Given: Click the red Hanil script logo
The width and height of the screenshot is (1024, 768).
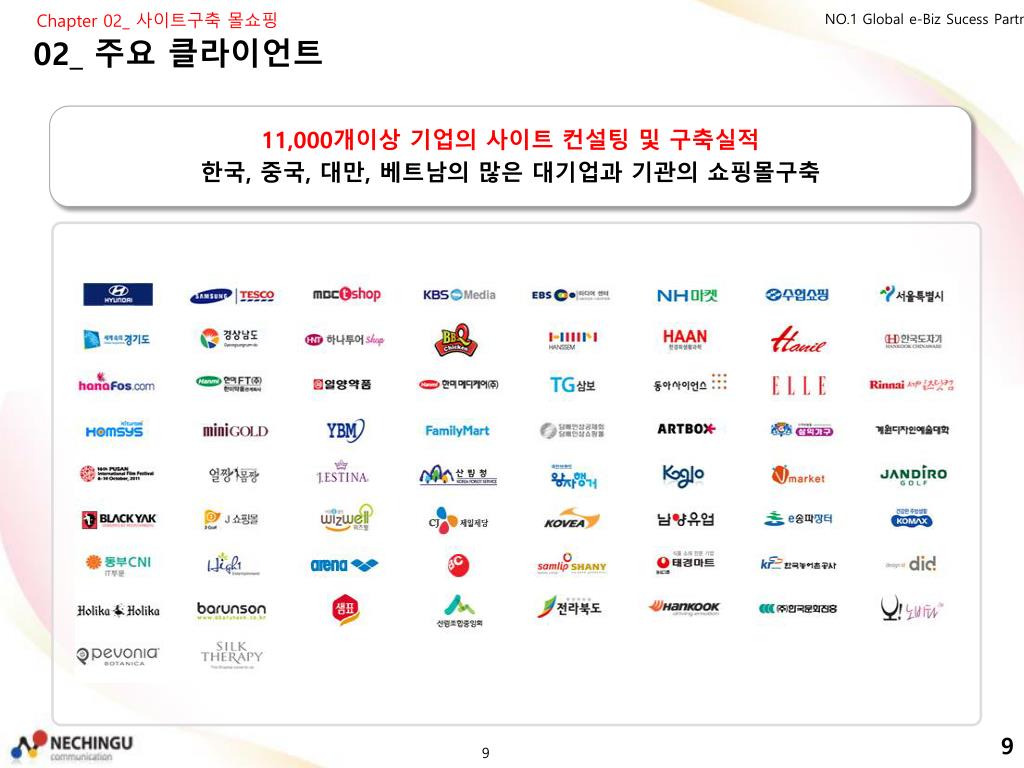Looking at the screenshot, I should (x=798, y=340).
